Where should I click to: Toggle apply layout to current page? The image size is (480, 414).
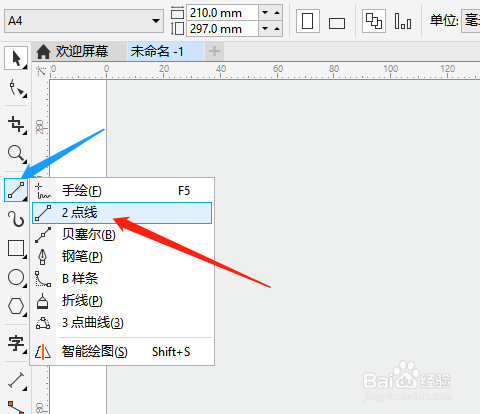(x=403, y=21)
